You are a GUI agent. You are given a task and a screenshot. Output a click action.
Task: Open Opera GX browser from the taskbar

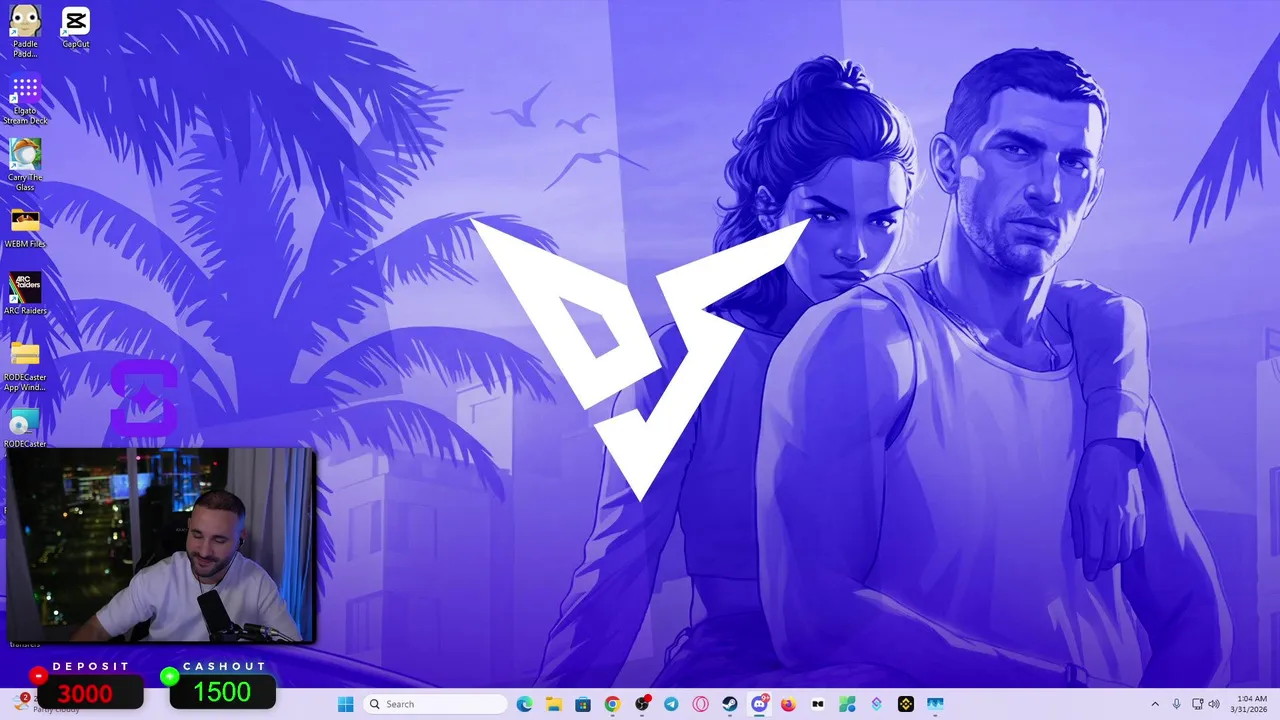point(700,704)
